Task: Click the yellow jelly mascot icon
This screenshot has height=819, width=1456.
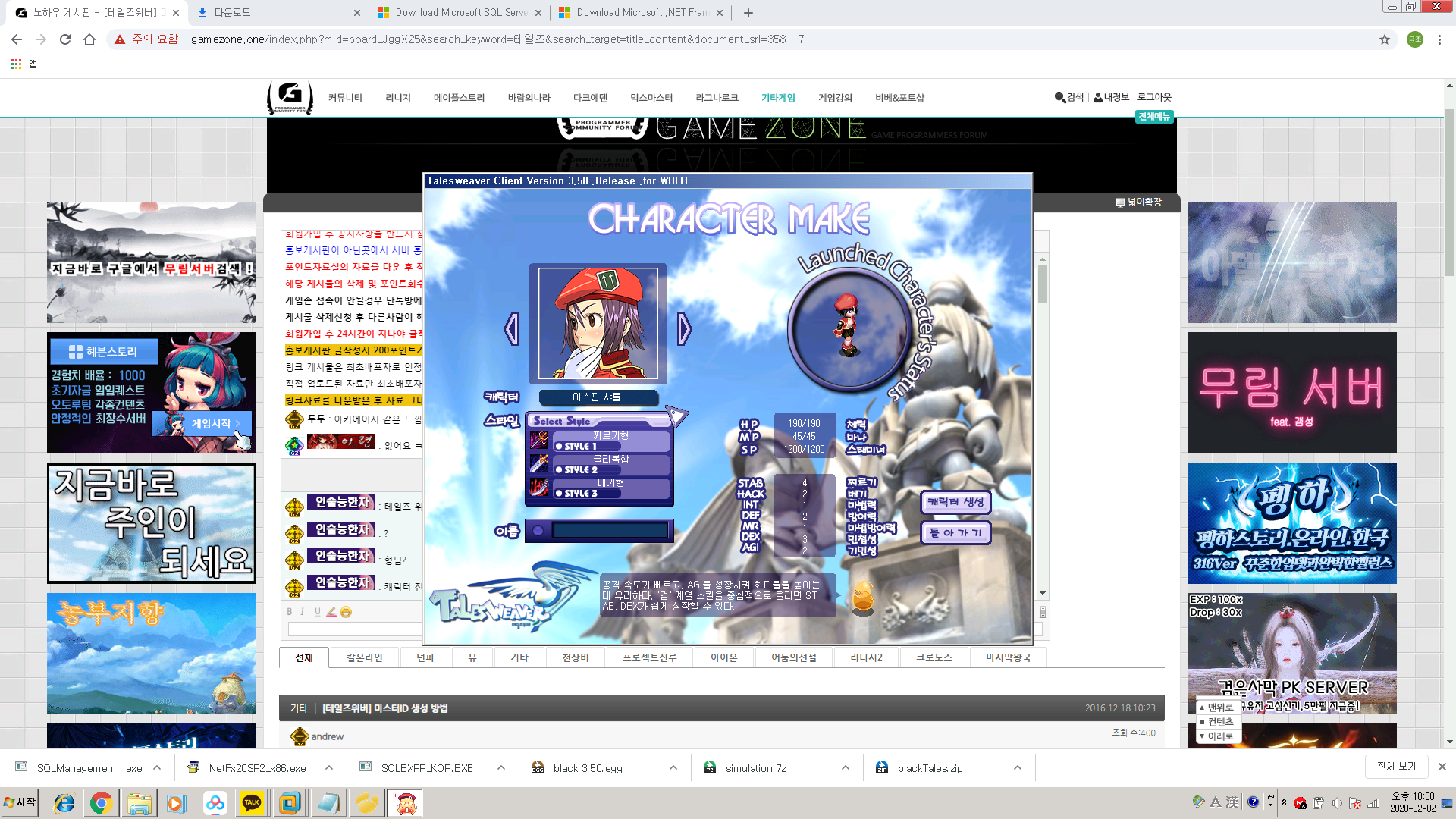Action: pos(863,598)
